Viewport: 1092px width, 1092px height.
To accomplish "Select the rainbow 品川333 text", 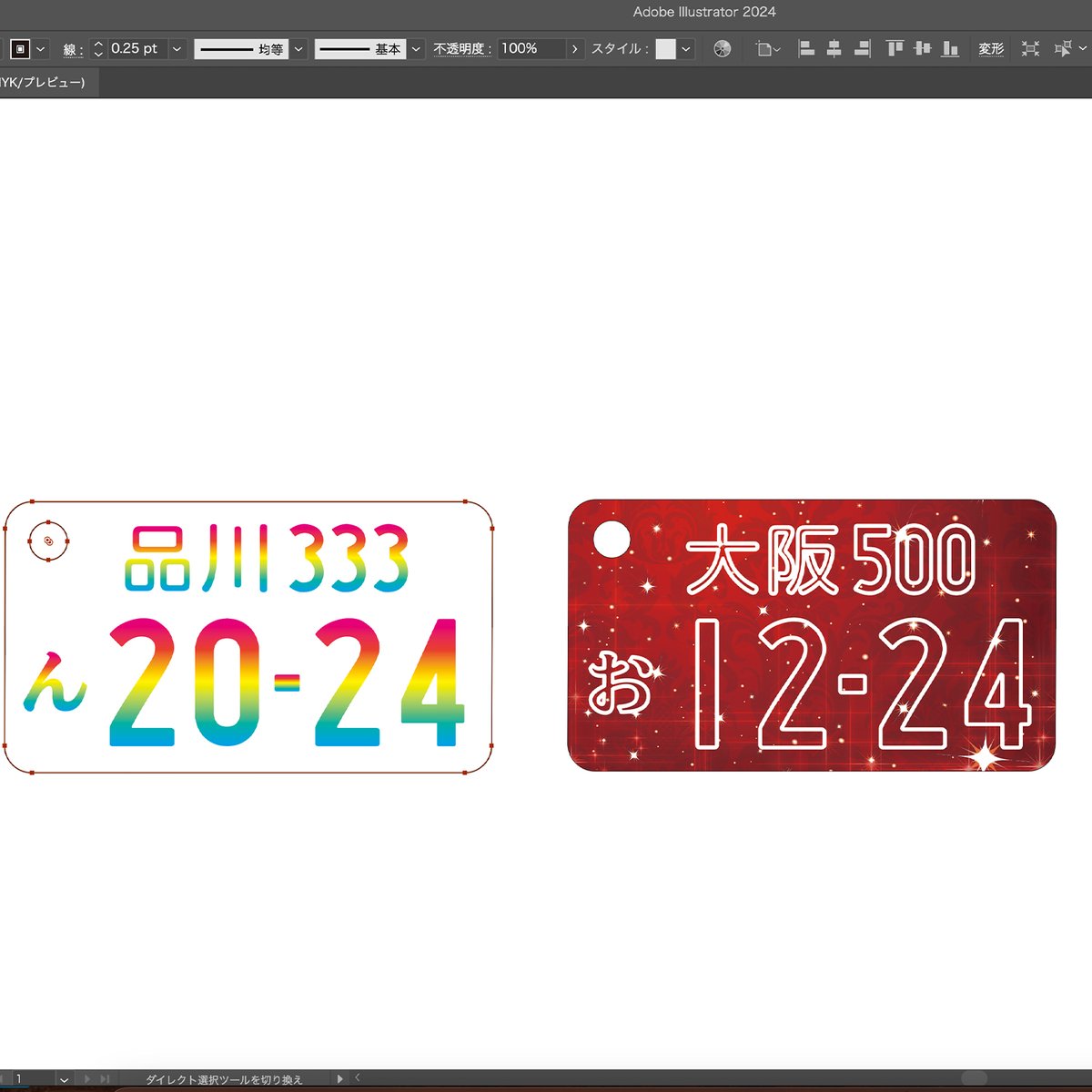I will point(267,558).
